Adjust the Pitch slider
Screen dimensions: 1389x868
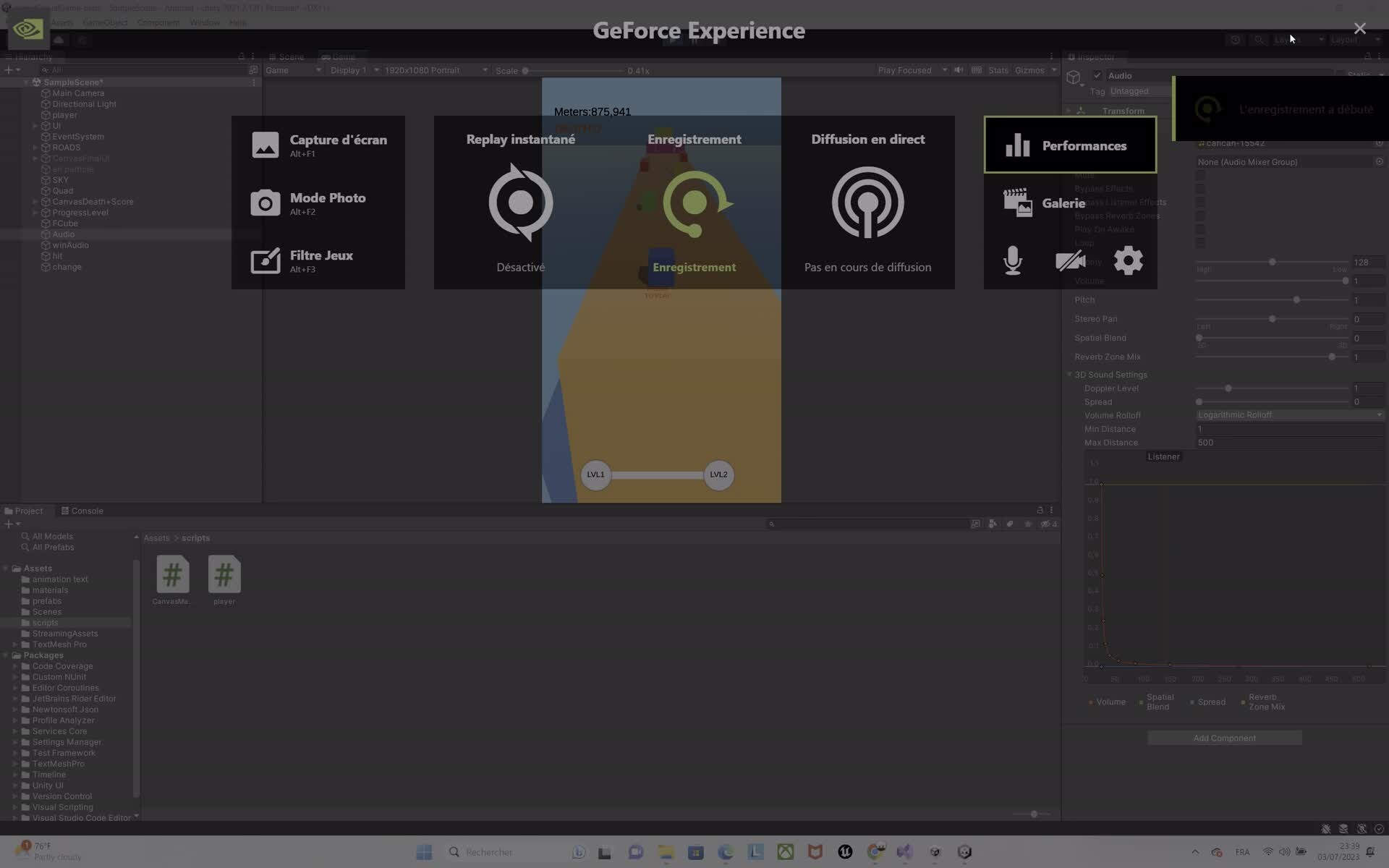[1296, 299]
